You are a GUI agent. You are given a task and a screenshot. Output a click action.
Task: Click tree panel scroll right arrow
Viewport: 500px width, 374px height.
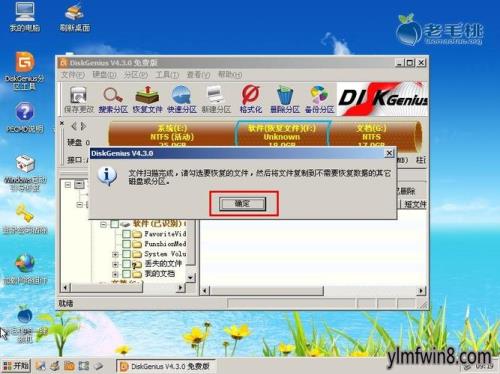pyautogui.click(x=181, y=287)
